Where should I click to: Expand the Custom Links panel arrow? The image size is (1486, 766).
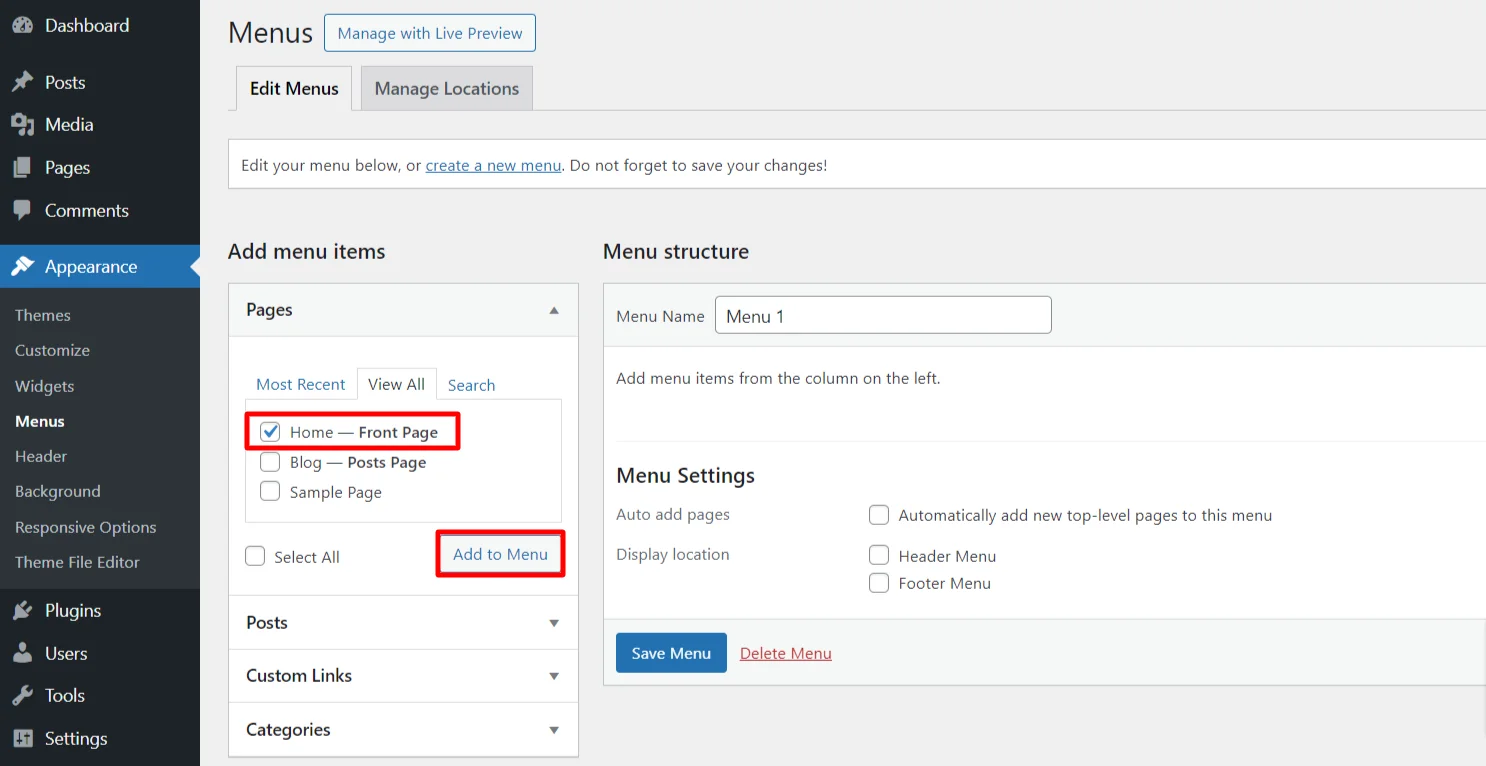point(554,676)
